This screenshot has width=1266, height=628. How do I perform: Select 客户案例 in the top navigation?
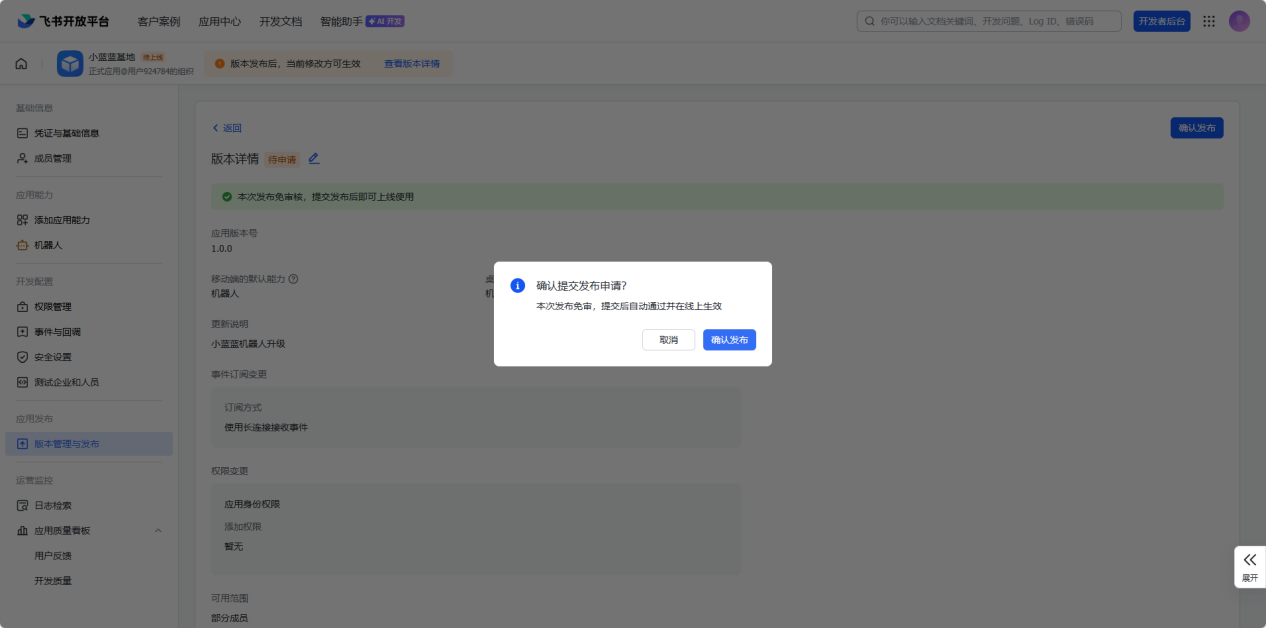coord(158,21)
